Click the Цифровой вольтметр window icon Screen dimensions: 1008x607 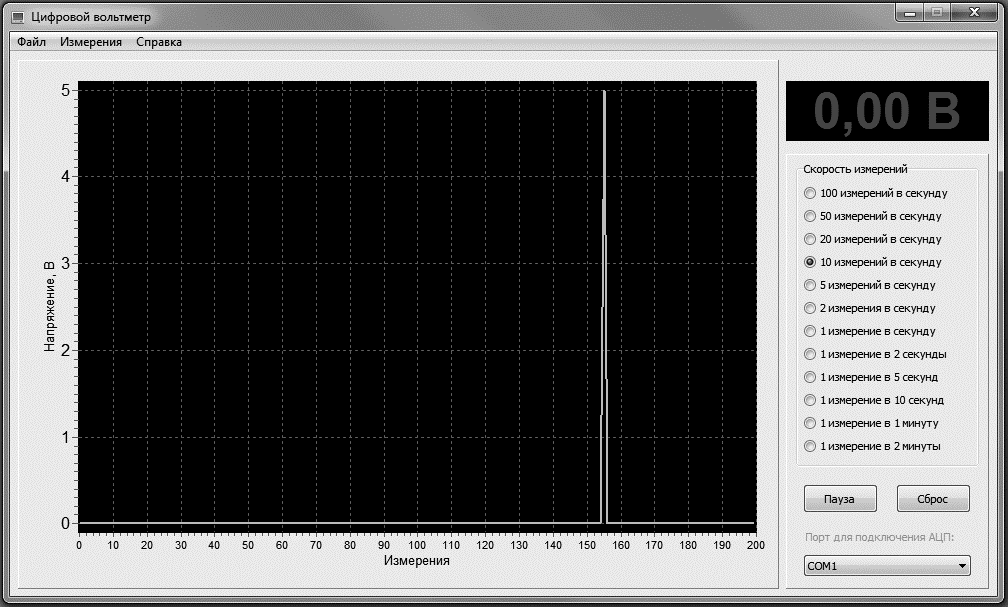pyautogui.click(x=18, y=17)
